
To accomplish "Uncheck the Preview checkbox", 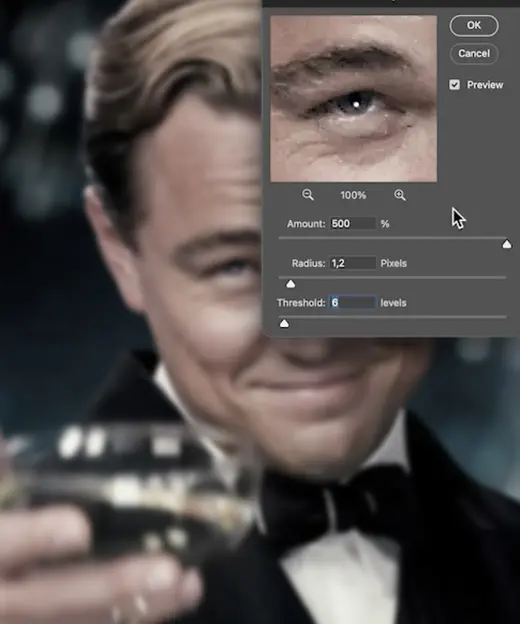I will [454, 85].
